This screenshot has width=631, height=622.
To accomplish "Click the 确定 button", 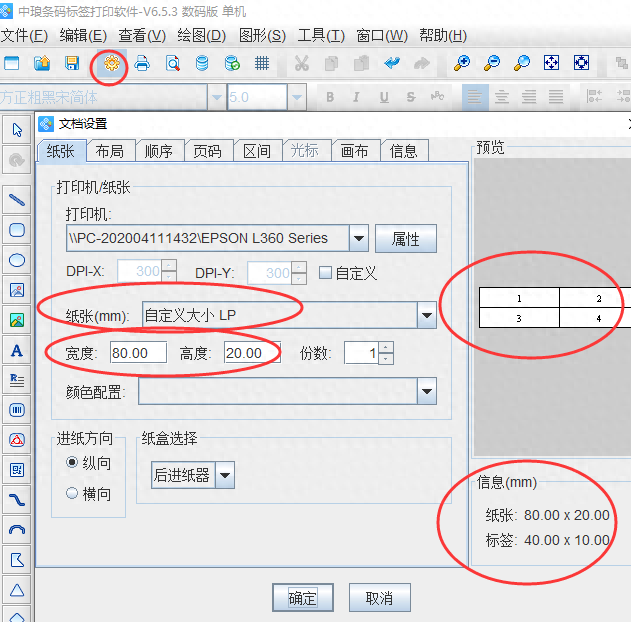I will 302,598.
